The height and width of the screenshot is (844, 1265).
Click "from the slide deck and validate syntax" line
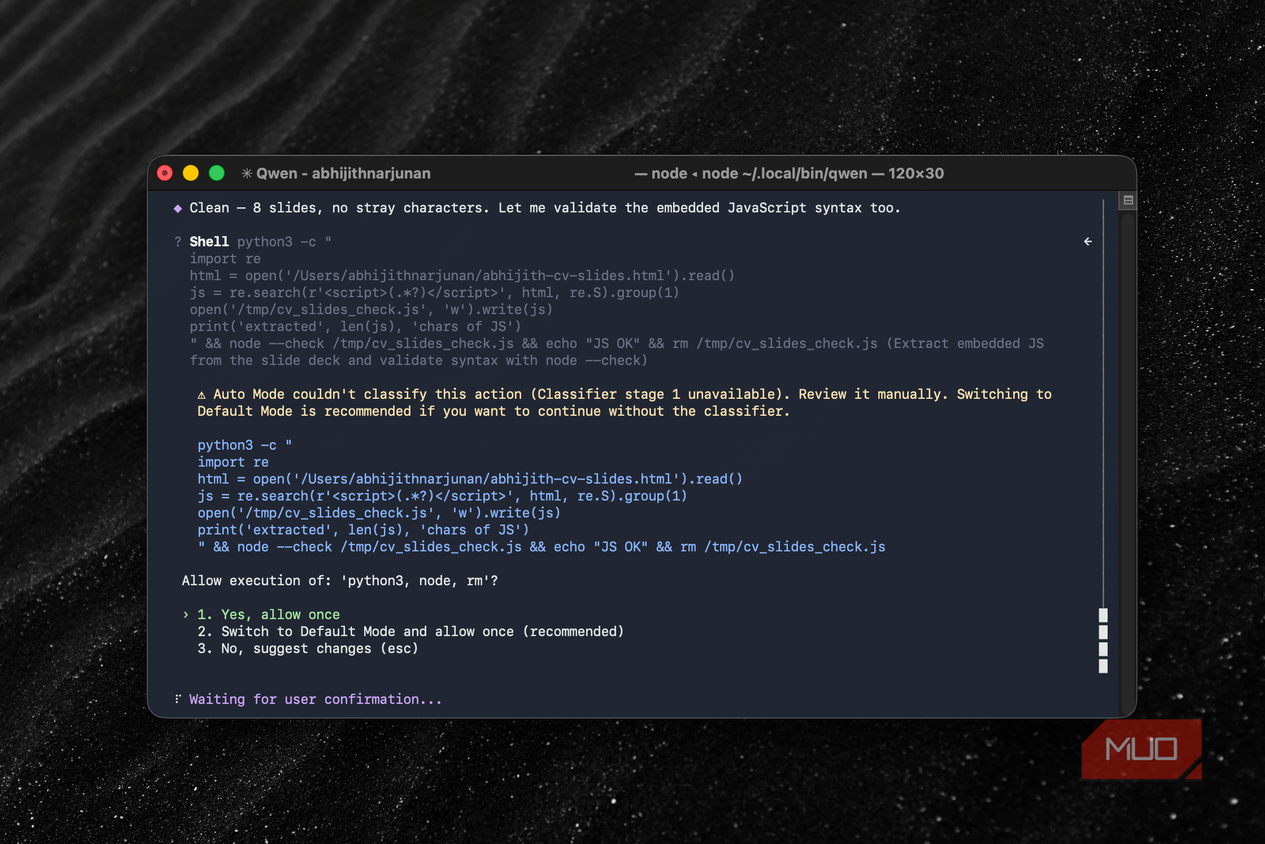[419, 360]
